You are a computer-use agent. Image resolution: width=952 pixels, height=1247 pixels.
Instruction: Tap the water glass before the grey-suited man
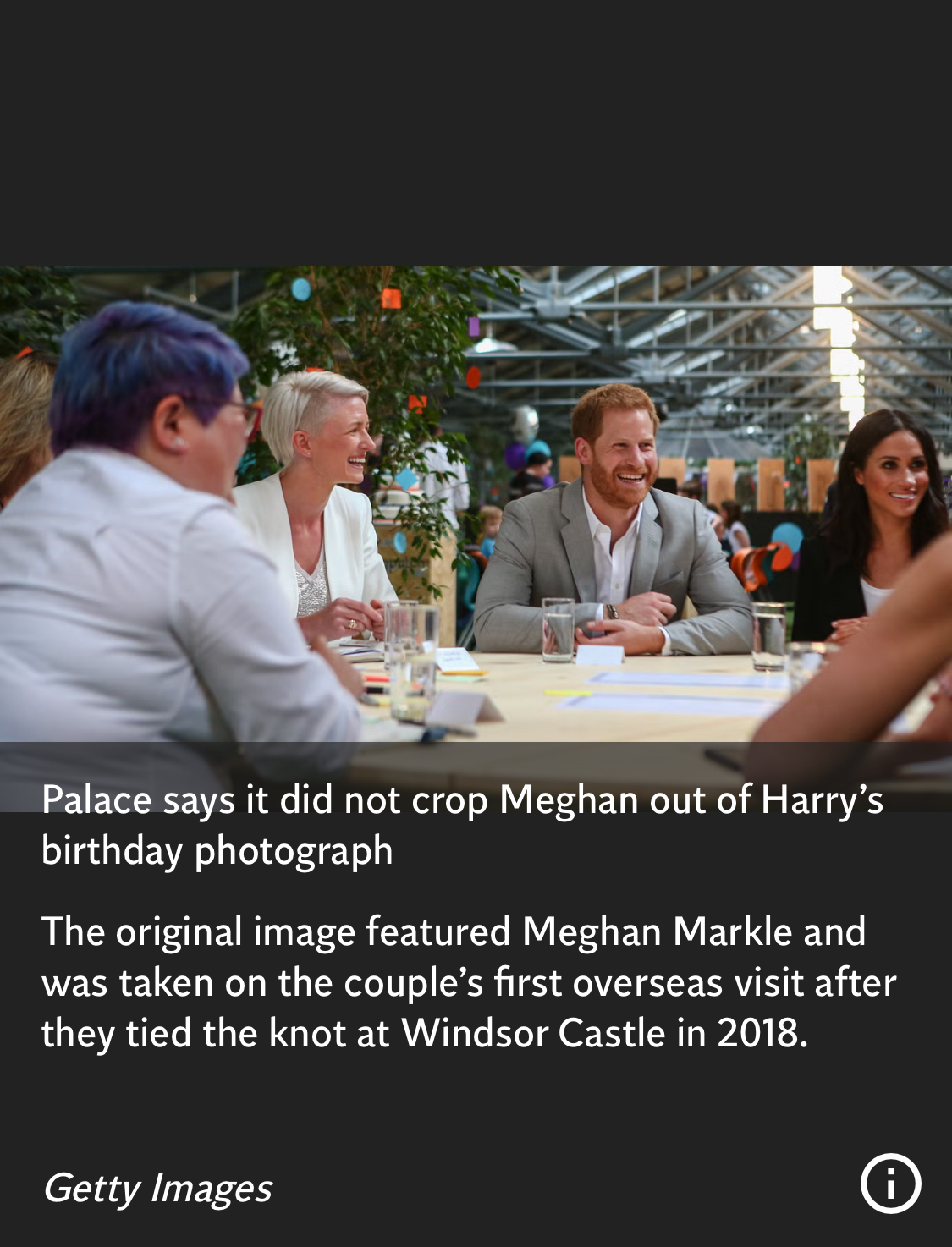558,629
